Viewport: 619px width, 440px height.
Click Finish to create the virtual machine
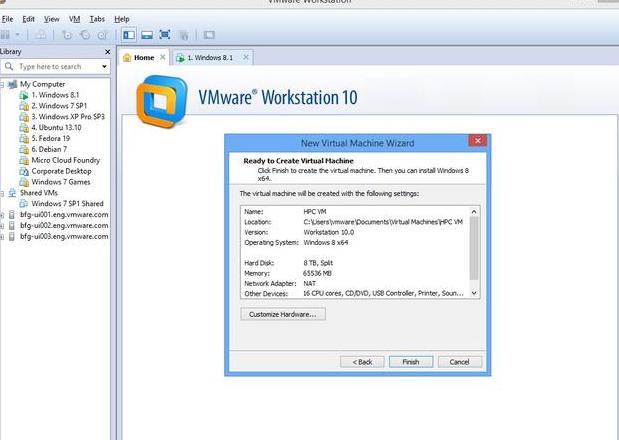[411, 362]
